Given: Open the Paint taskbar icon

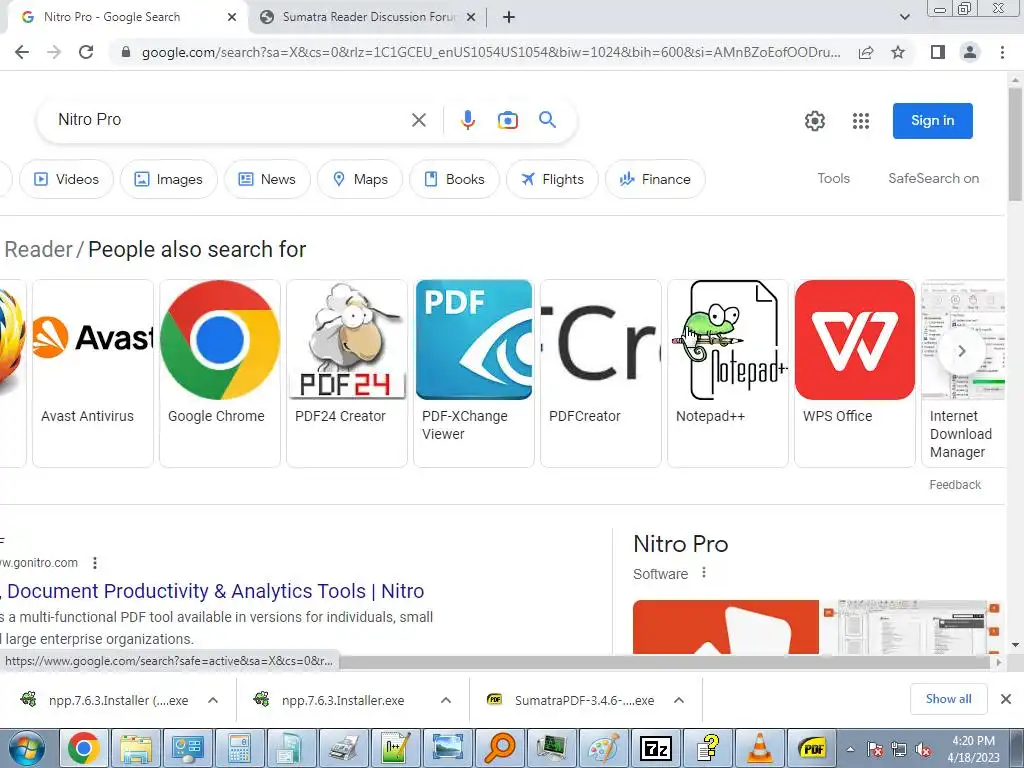Looking at the screenshot, I should coord(603,748).
